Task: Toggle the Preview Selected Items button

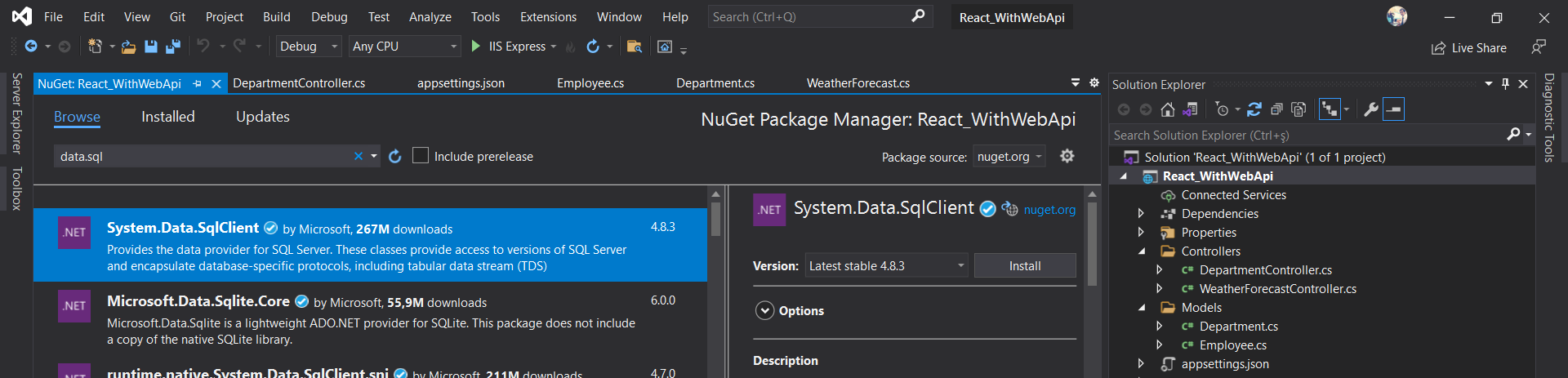Action: click(1393, 109)
